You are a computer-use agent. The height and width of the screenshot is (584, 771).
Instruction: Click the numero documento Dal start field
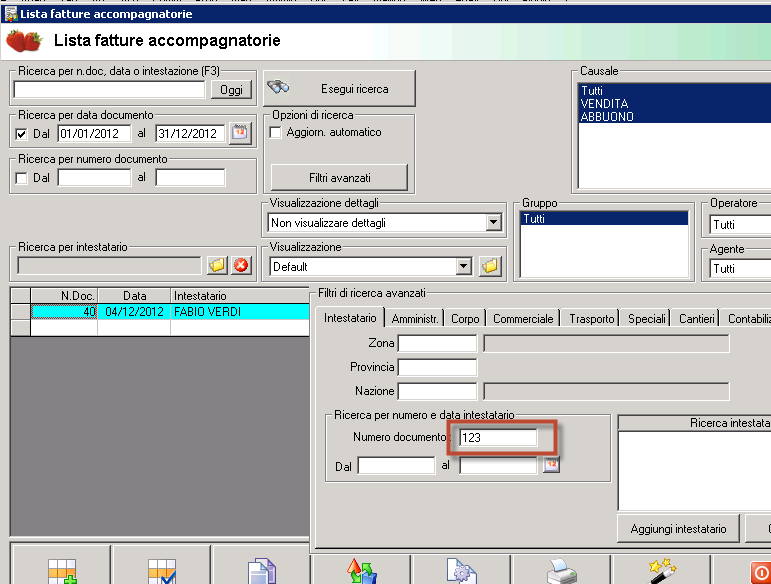[94, 177]
